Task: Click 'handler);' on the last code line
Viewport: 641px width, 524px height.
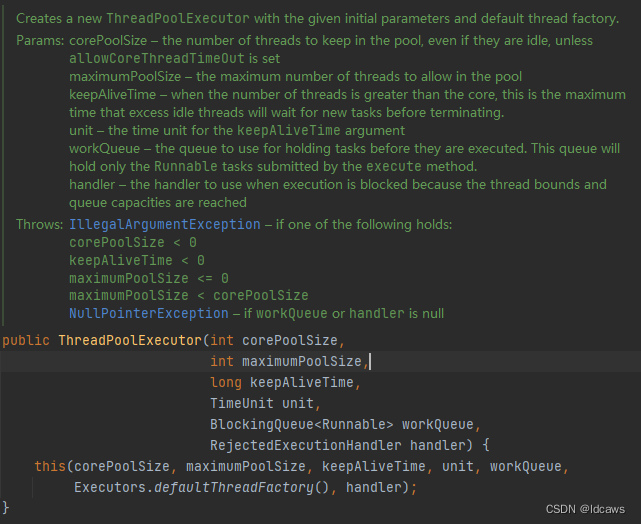Action: pos(381,487)
